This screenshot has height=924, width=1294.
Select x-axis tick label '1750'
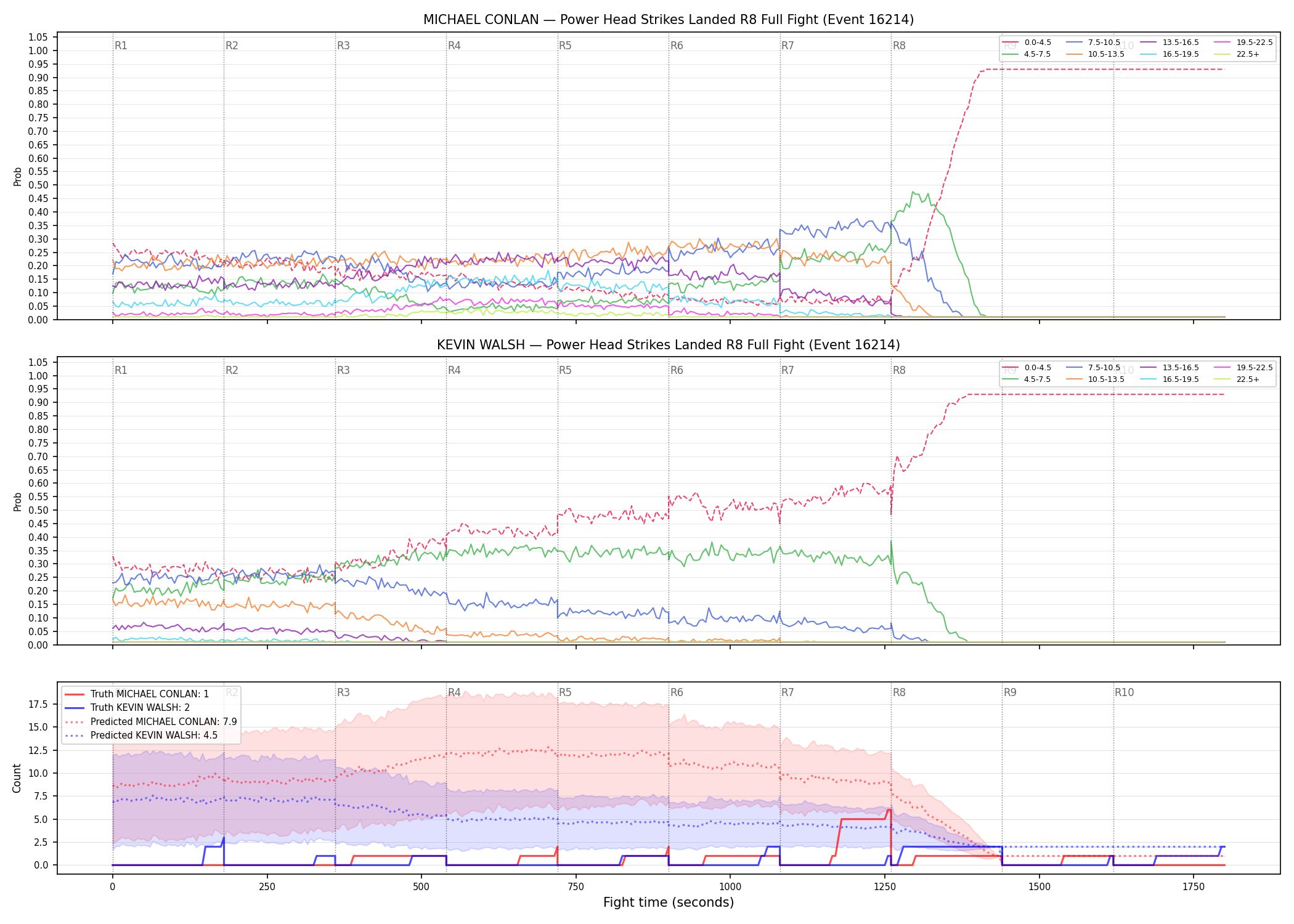(1194, 887)
